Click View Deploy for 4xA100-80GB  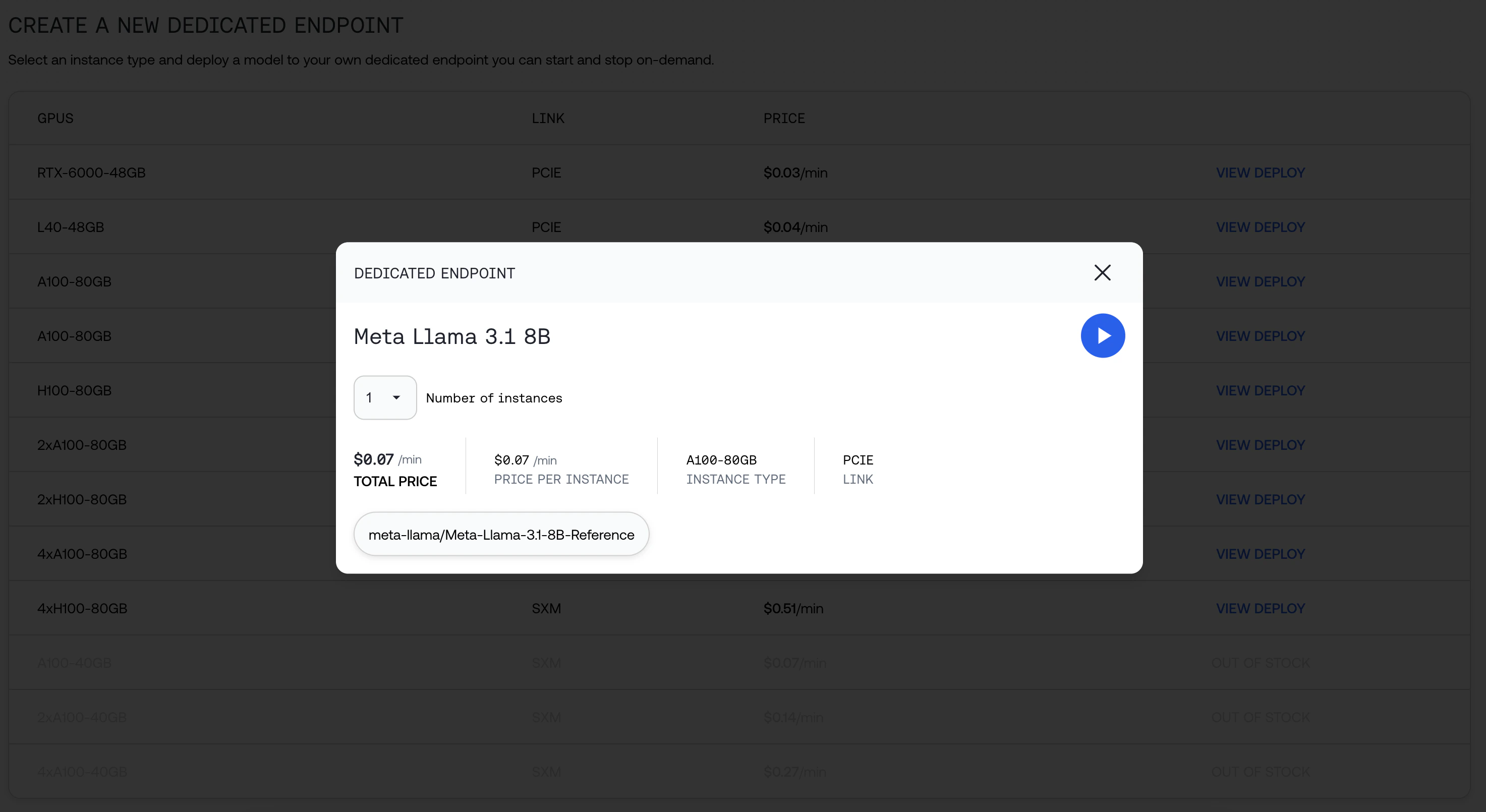pos(1260,554)
